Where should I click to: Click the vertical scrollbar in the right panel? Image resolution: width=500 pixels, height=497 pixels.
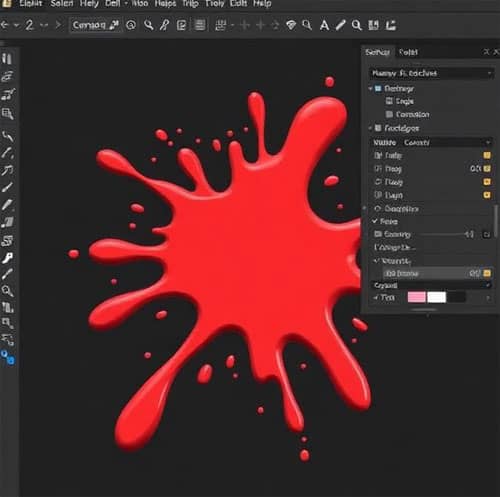click(496, 220)
